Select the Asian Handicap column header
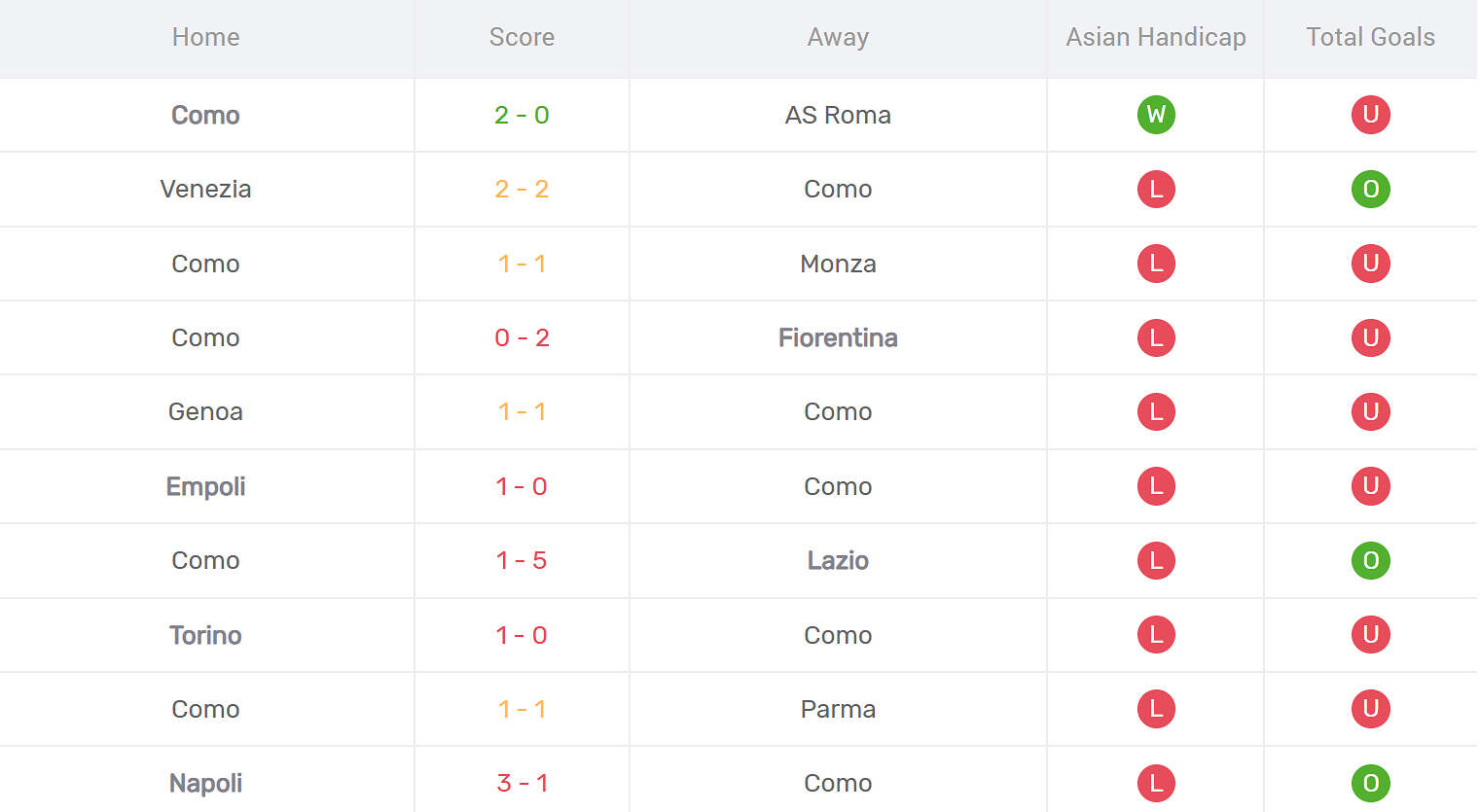The image size is (1480, 812). 1156,37
